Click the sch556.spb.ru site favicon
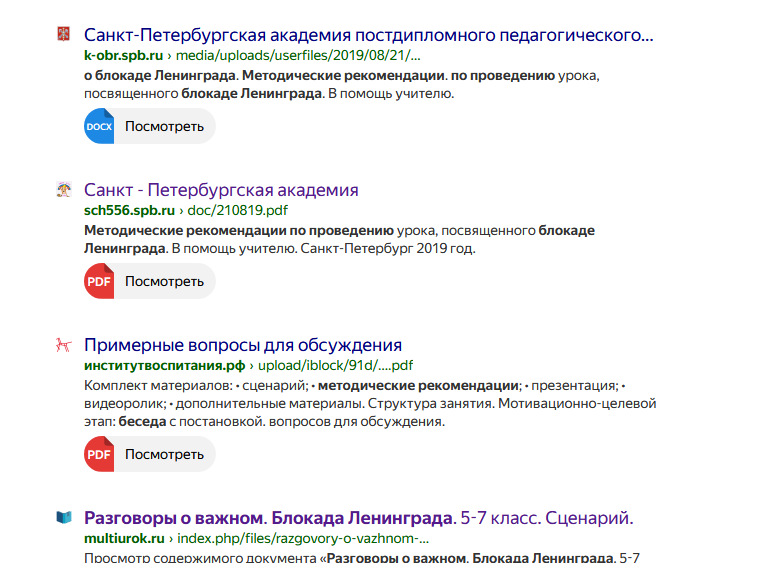This screenshot has width=766, height=563. (64, 190)
